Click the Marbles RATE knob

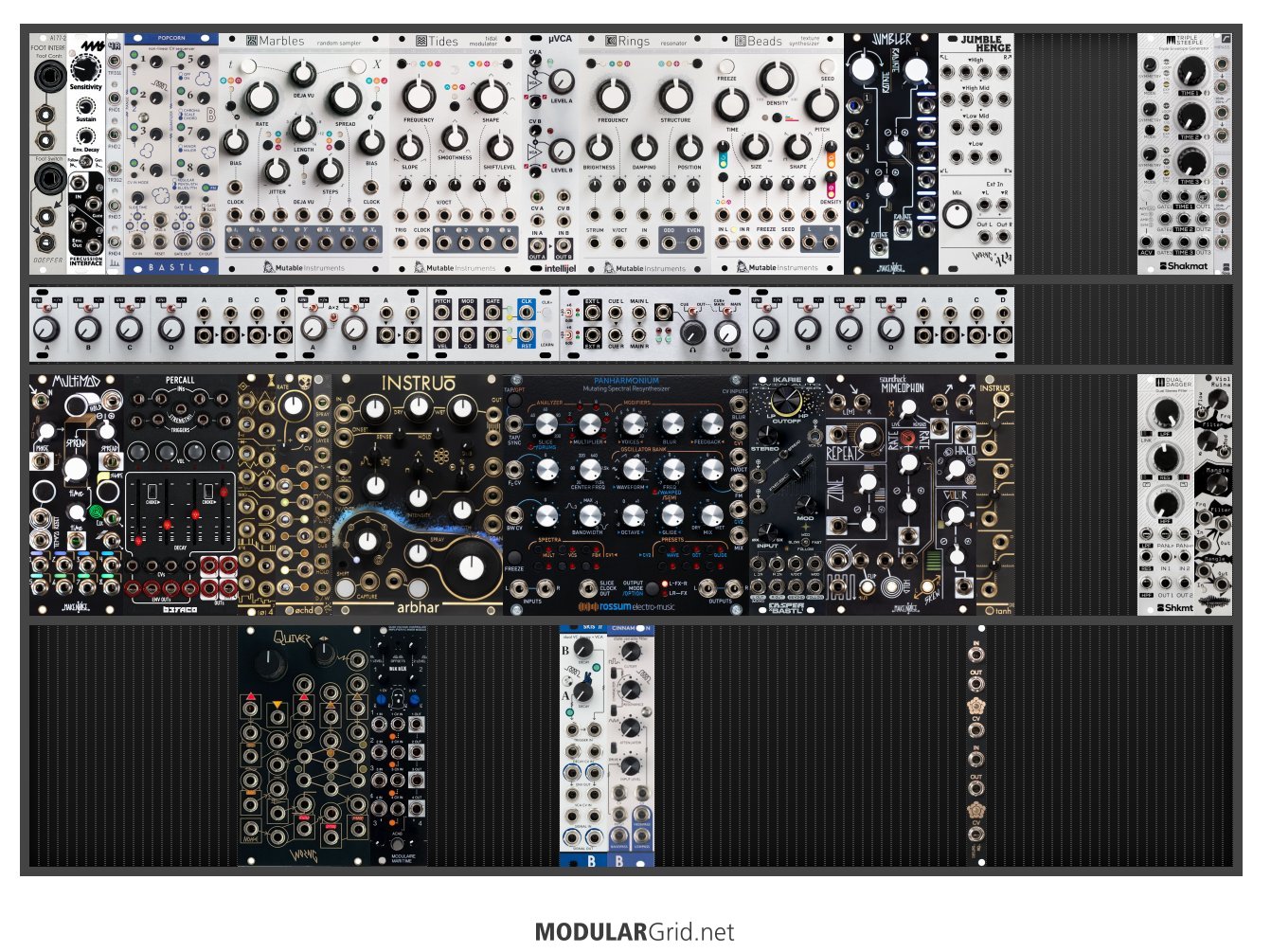[x=261, y=99]
